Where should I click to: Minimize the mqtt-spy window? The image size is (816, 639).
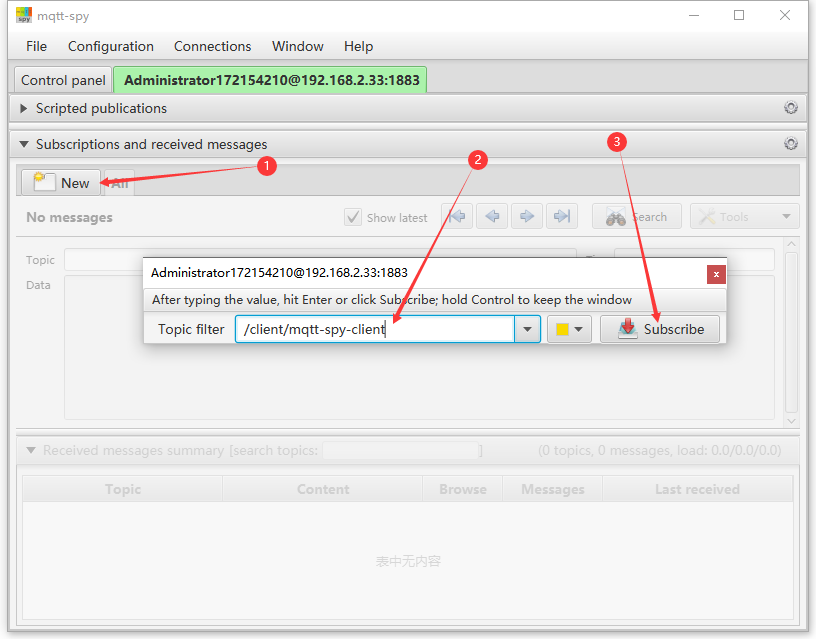[x=694, y=16]
